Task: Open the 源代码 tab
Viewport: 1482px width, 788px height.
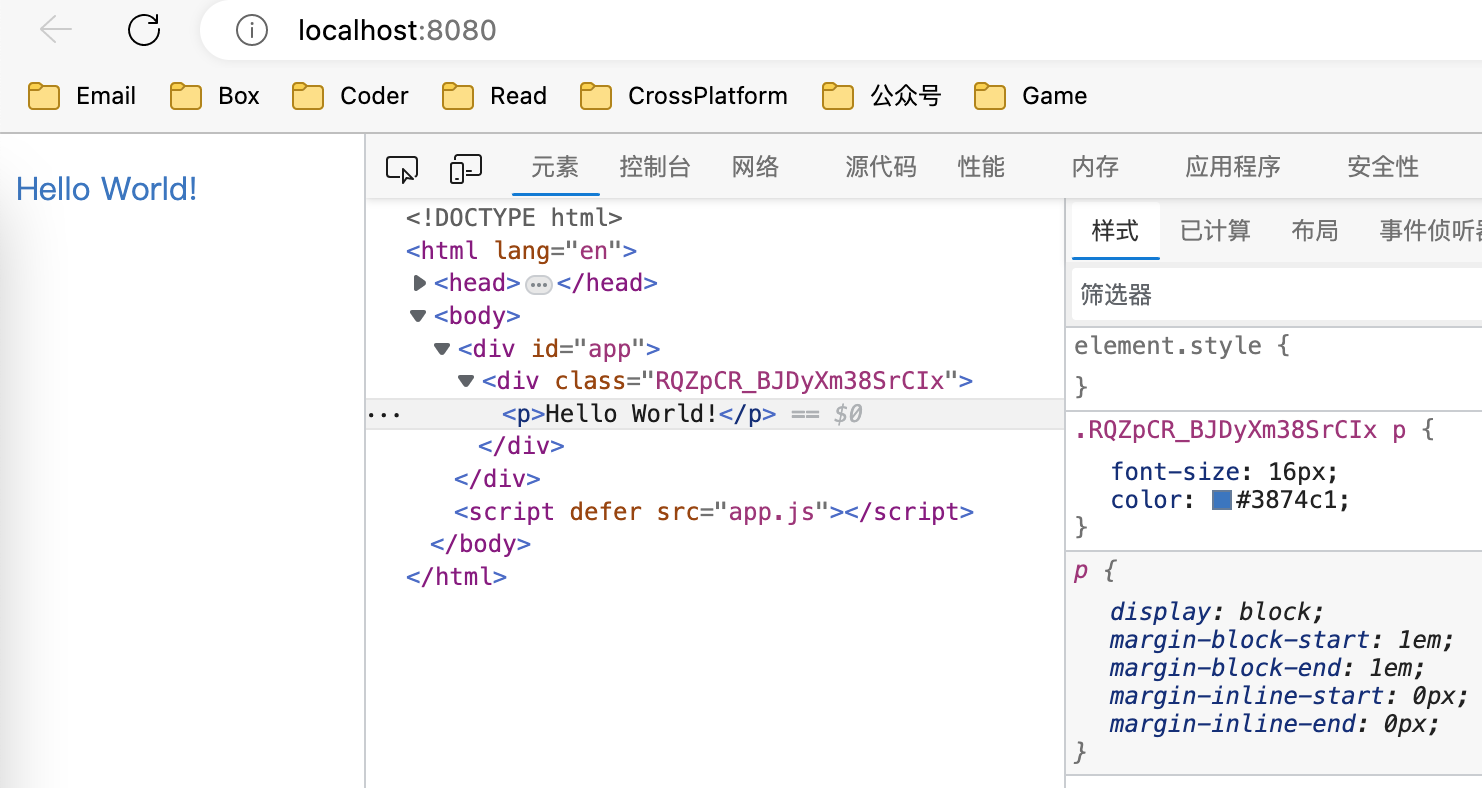Action: coord(880,167)
